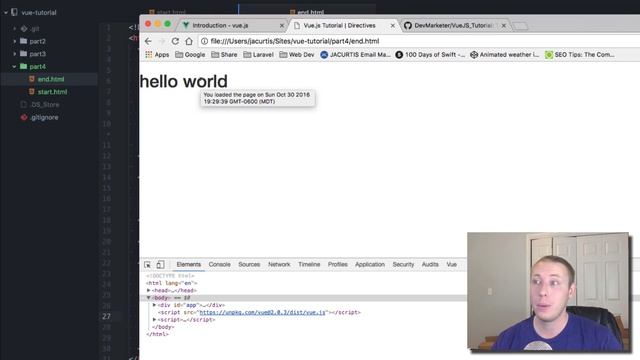
Task: Follow the unpkg.com vue.js script link
Action: click(262, 312)
